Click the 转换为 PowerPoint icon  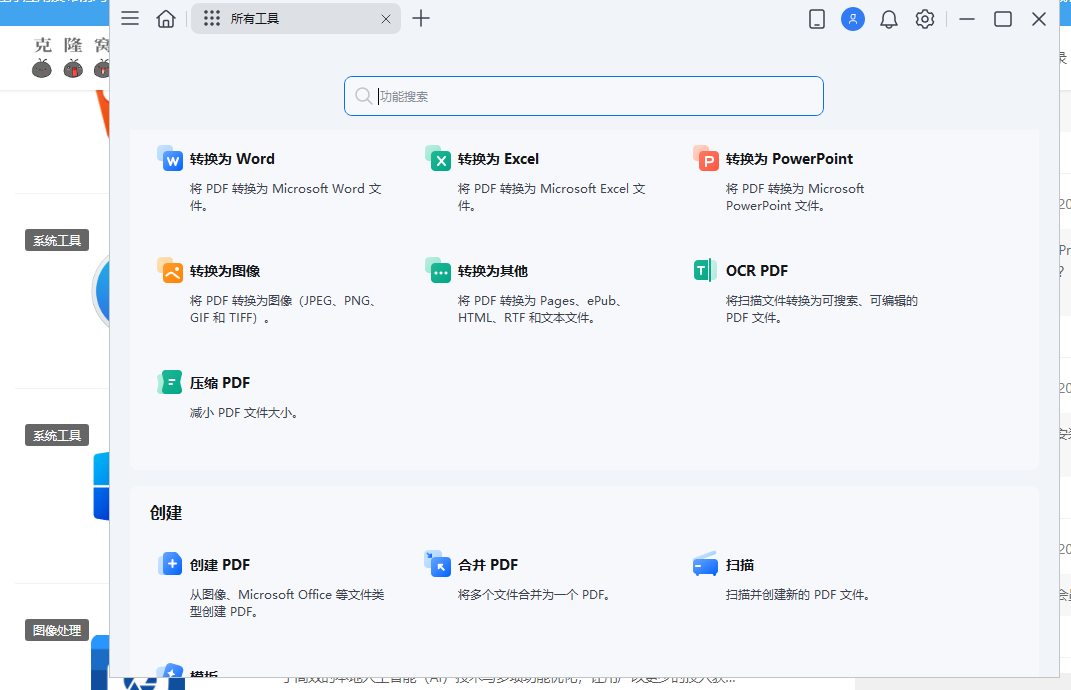pos(706,158)
